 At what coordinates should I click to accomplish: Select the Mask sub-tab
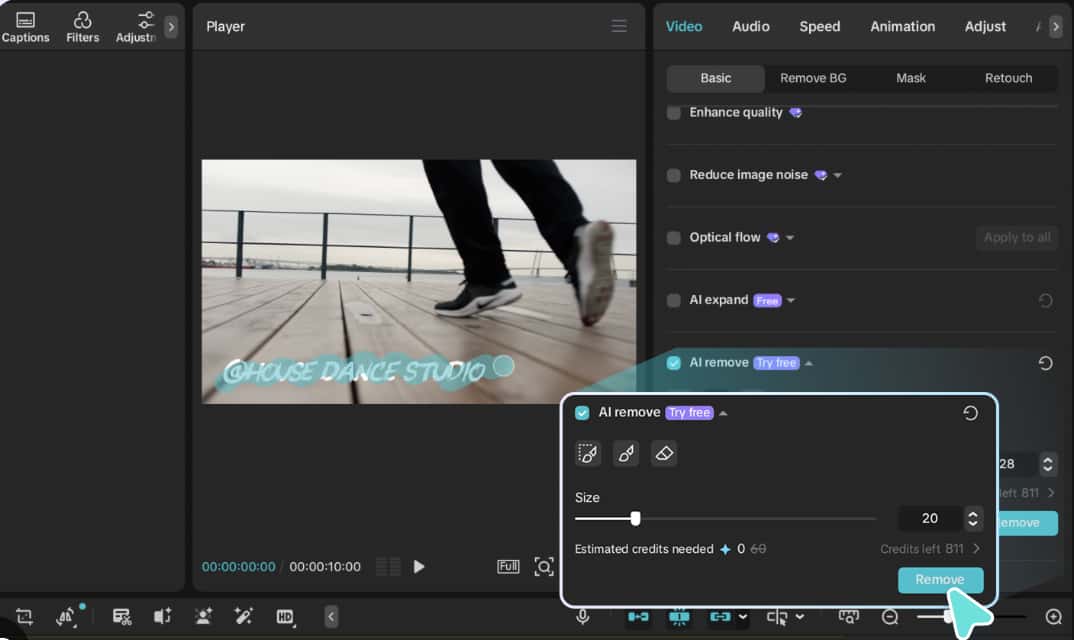[911, 78]
